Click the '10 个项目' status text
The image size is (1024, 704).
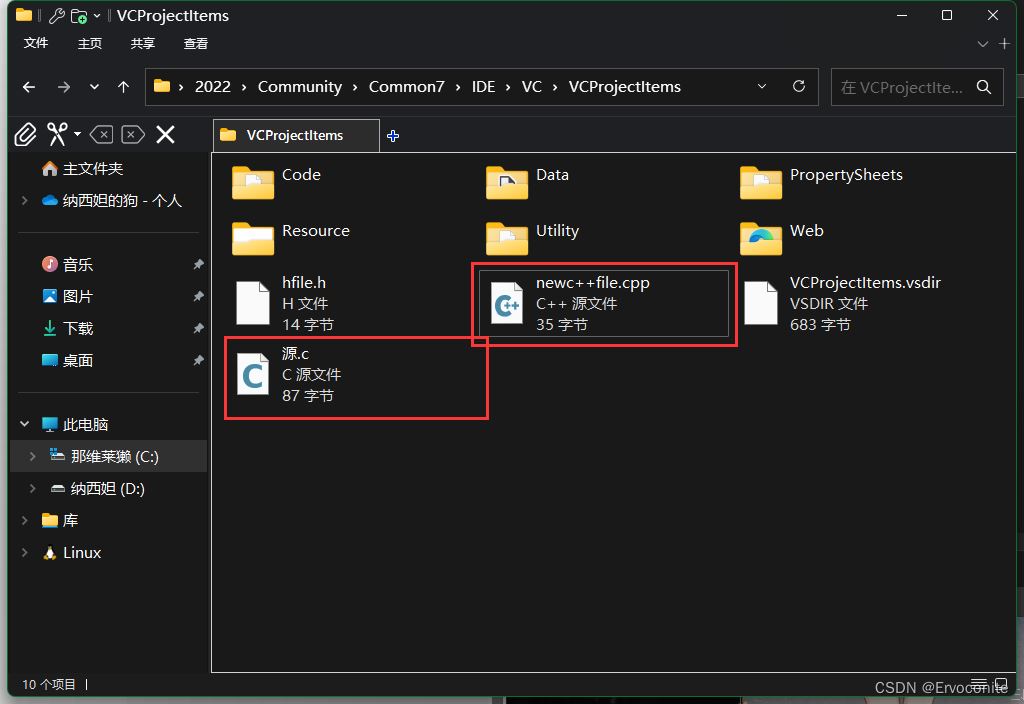click(49, 684)
